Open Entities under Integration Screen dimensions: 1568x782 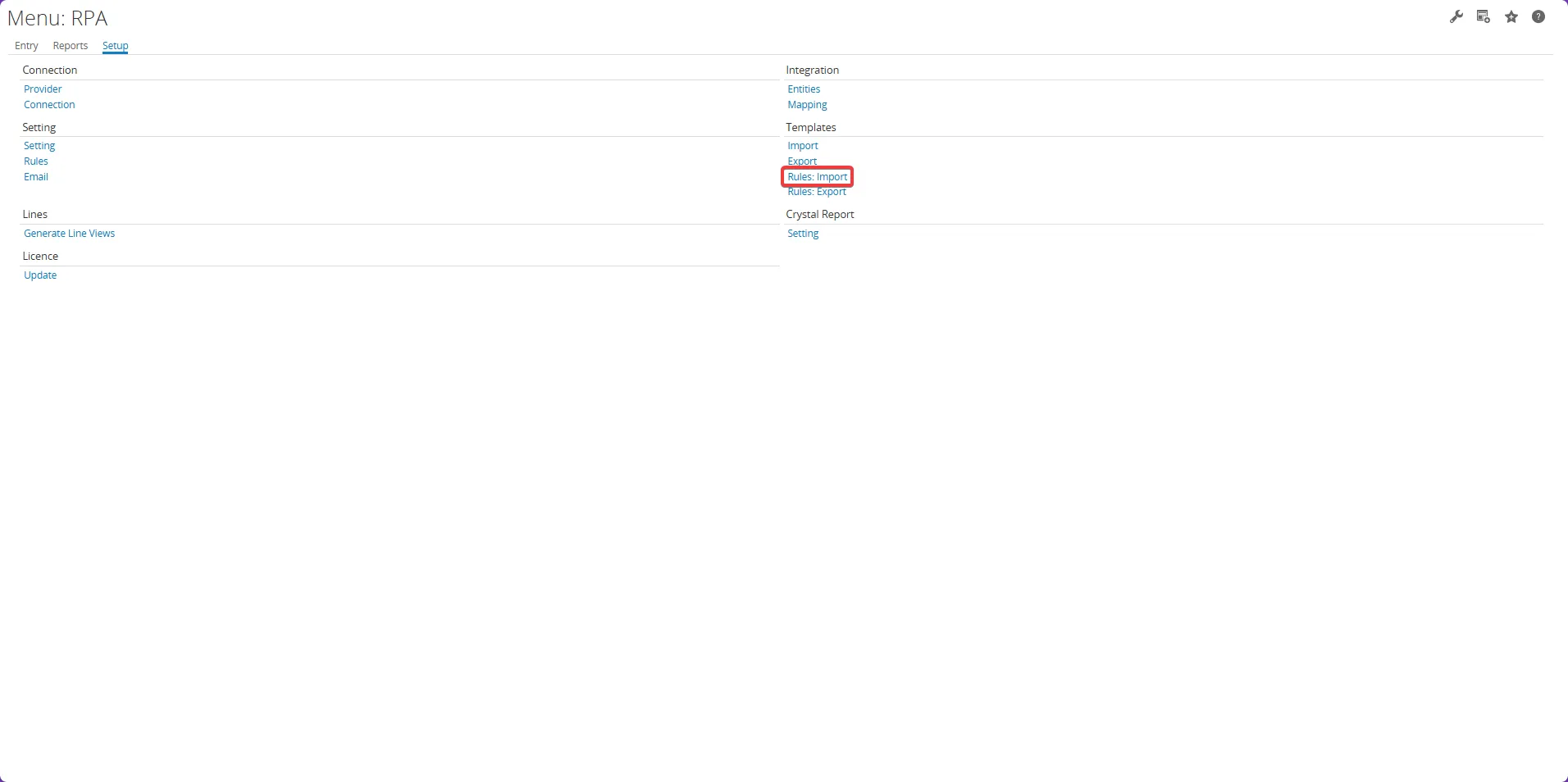tap(804, 89)
